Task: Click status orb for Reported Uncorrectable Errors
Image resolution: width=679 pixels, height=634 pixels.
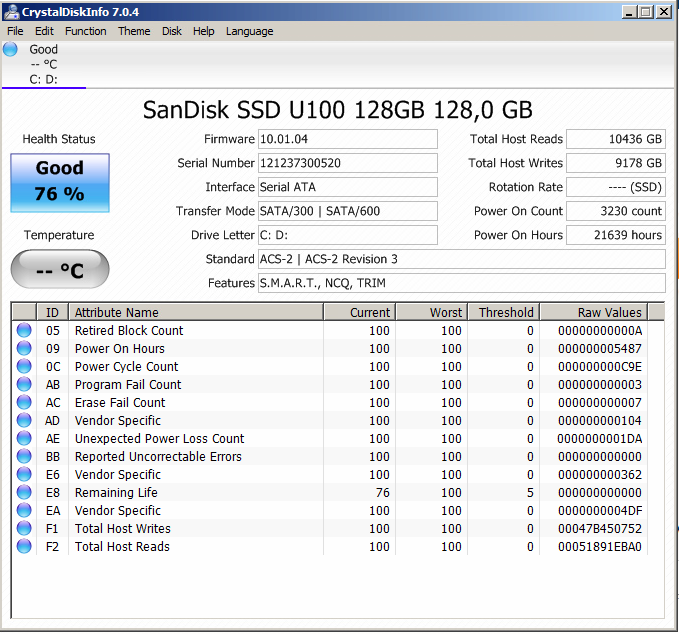Action: coord(24,456)
